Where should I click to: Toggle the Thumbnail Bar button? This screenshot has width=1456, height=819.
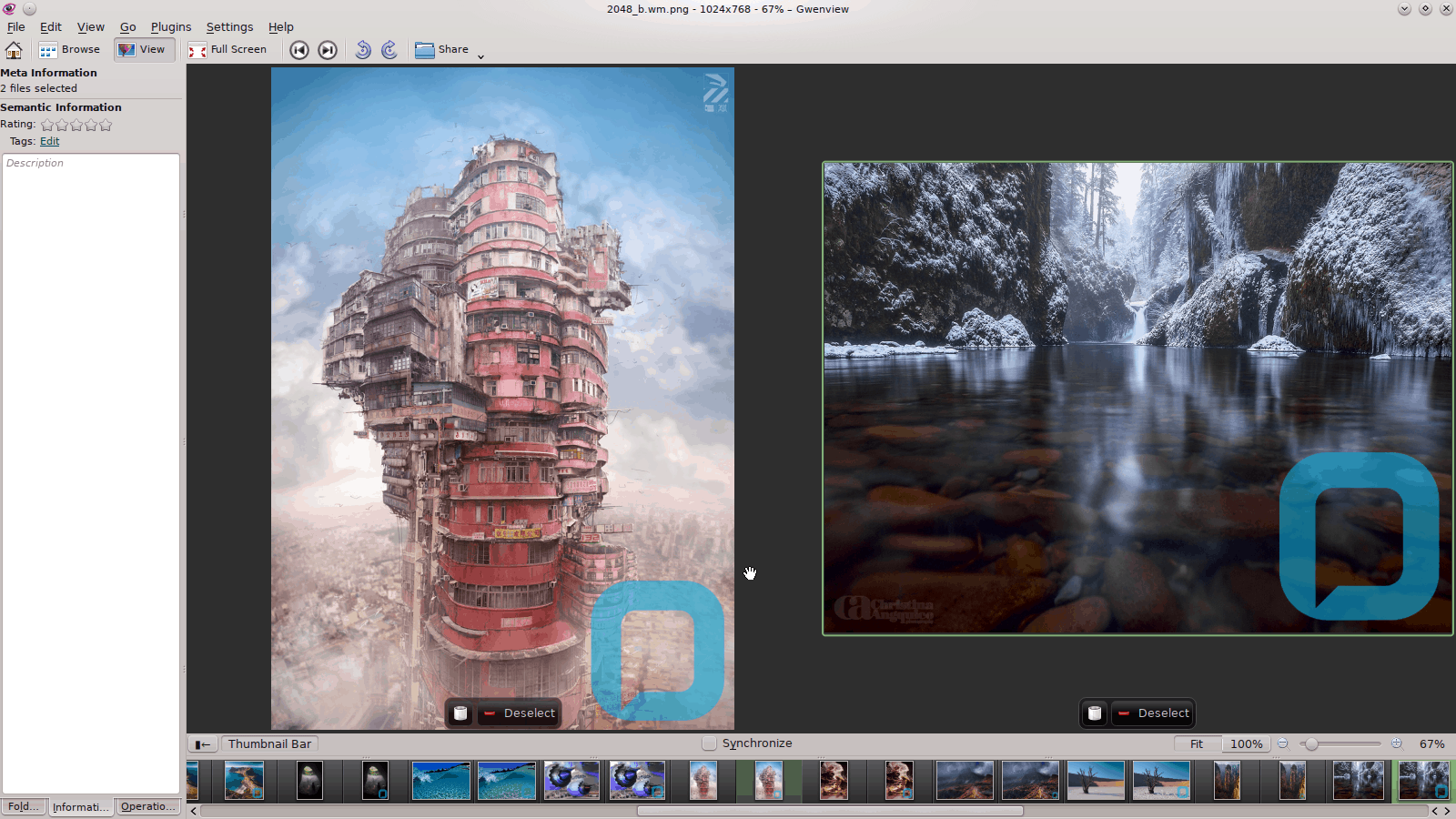[x=269, y=744]
